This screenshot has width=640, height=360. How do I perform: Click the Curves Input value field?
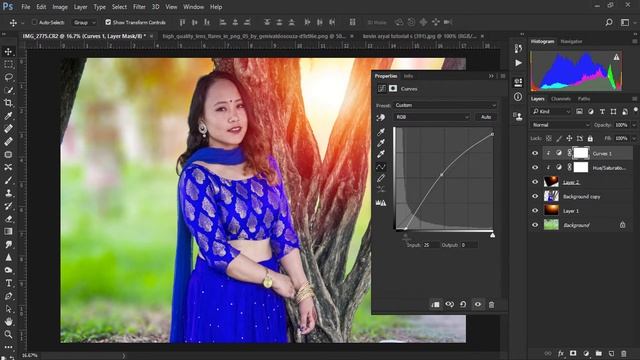431,245
